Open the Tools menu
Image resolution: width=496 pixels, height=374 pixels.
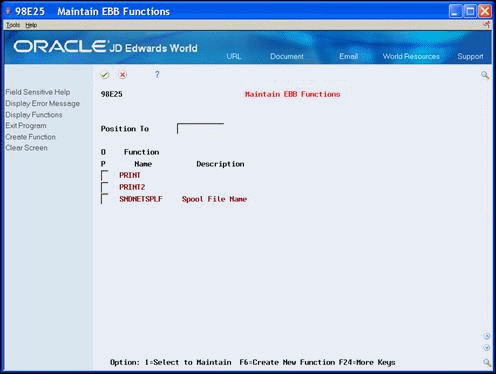click(13, 25)
